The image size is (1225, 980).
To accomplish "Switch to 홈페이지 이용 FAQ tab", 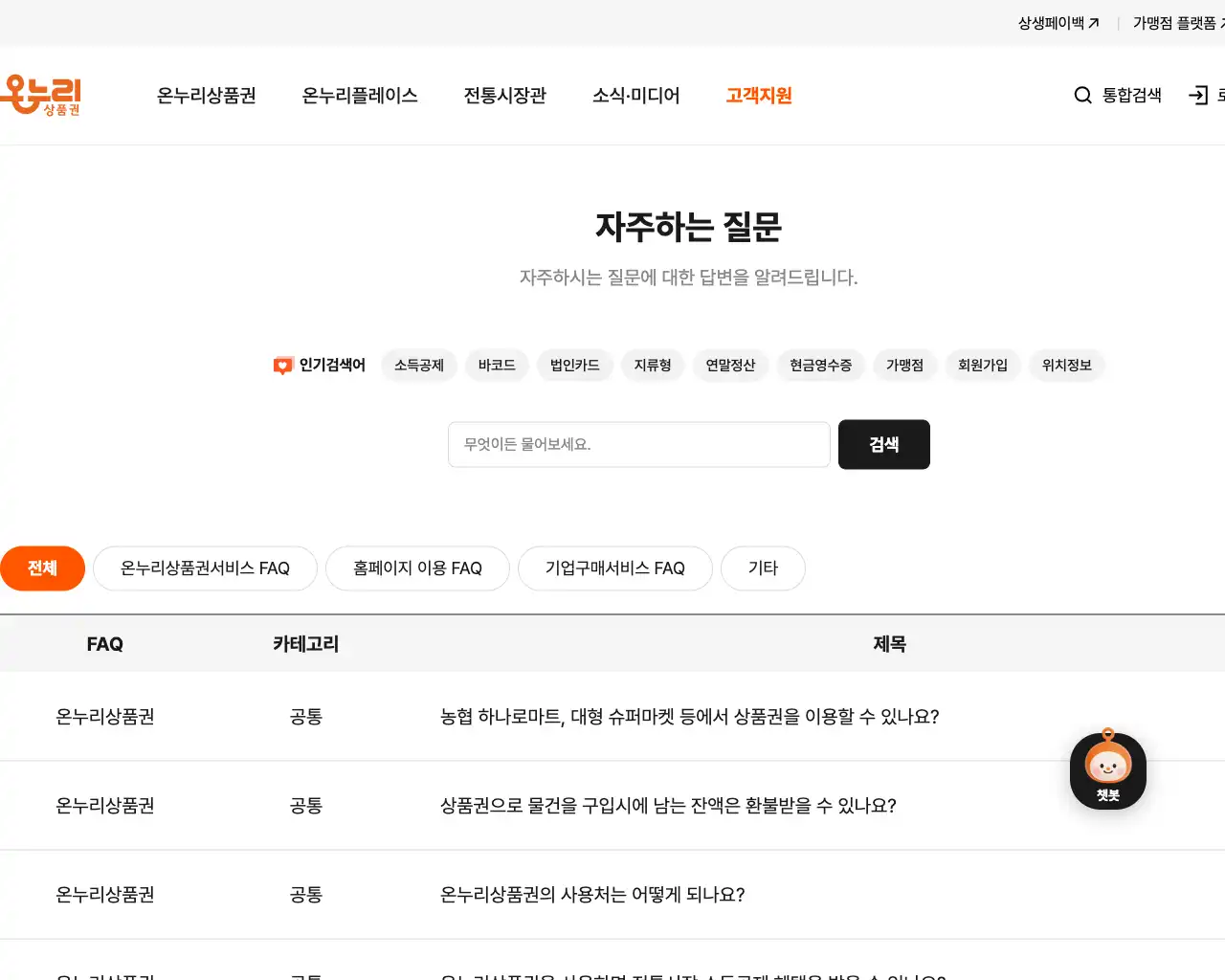I will tap(417, 568).
